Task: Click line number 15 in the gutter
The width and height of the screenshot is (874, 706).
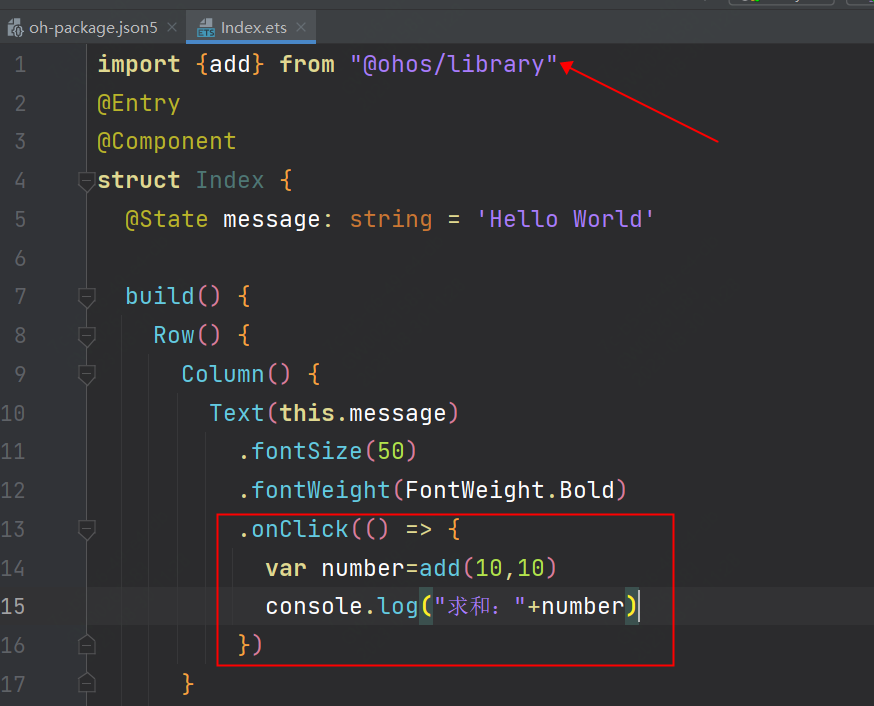Action: point(13,606)
